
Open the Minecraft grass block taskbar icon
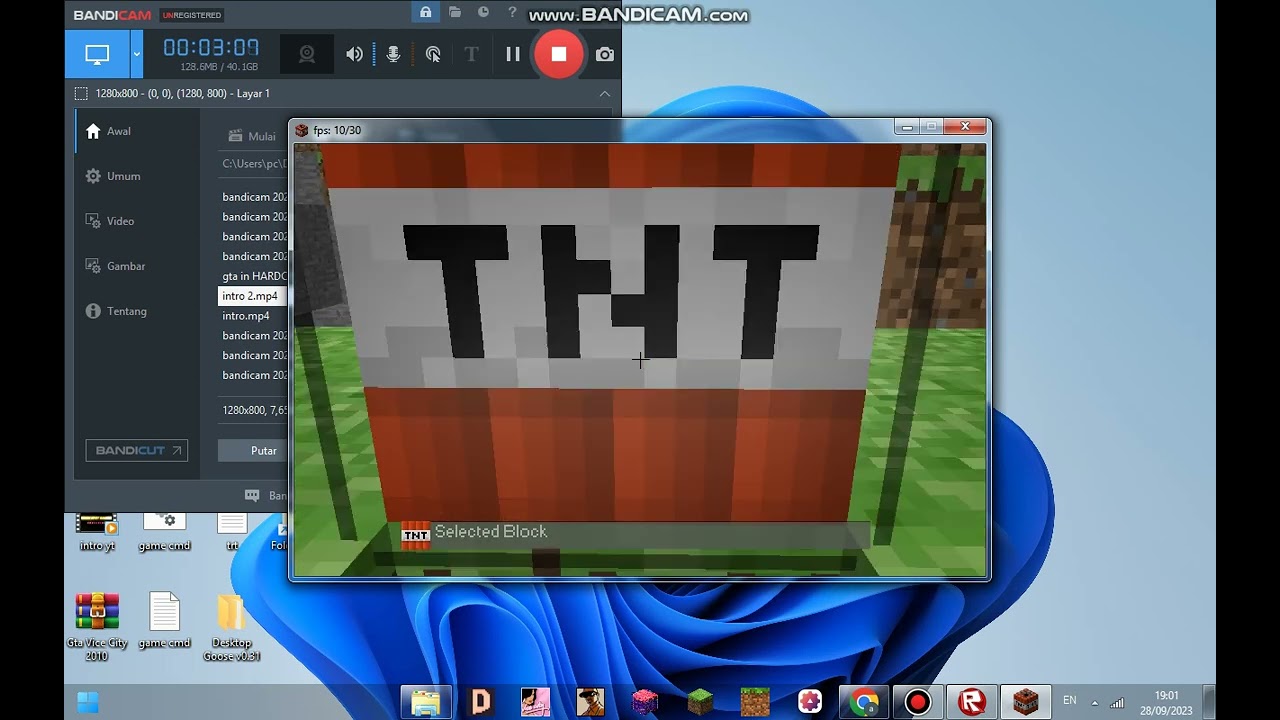tap(754, 702)
